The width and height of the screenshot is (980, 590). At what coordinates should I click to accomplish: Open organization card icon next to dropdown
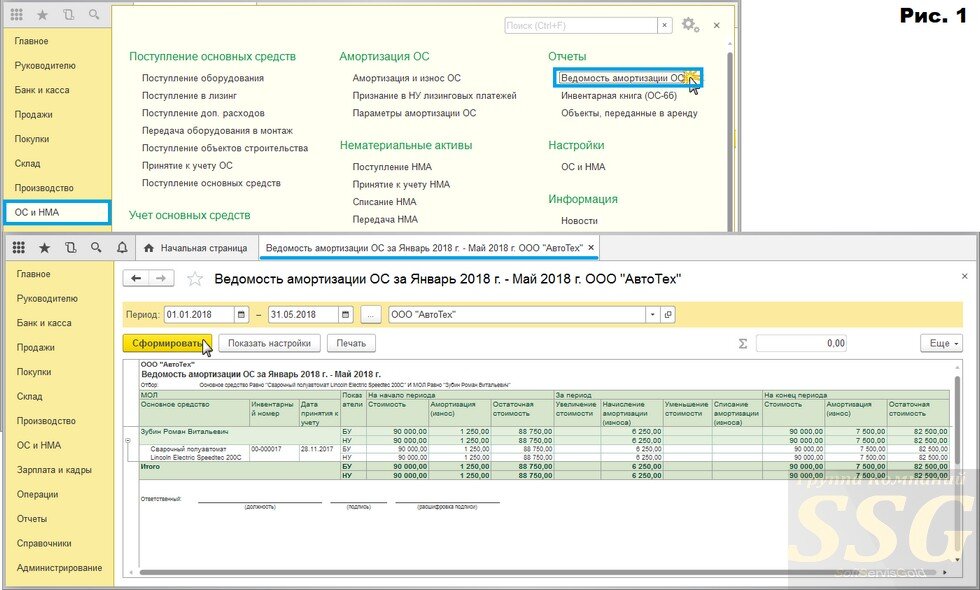click(x=668, y=314)
